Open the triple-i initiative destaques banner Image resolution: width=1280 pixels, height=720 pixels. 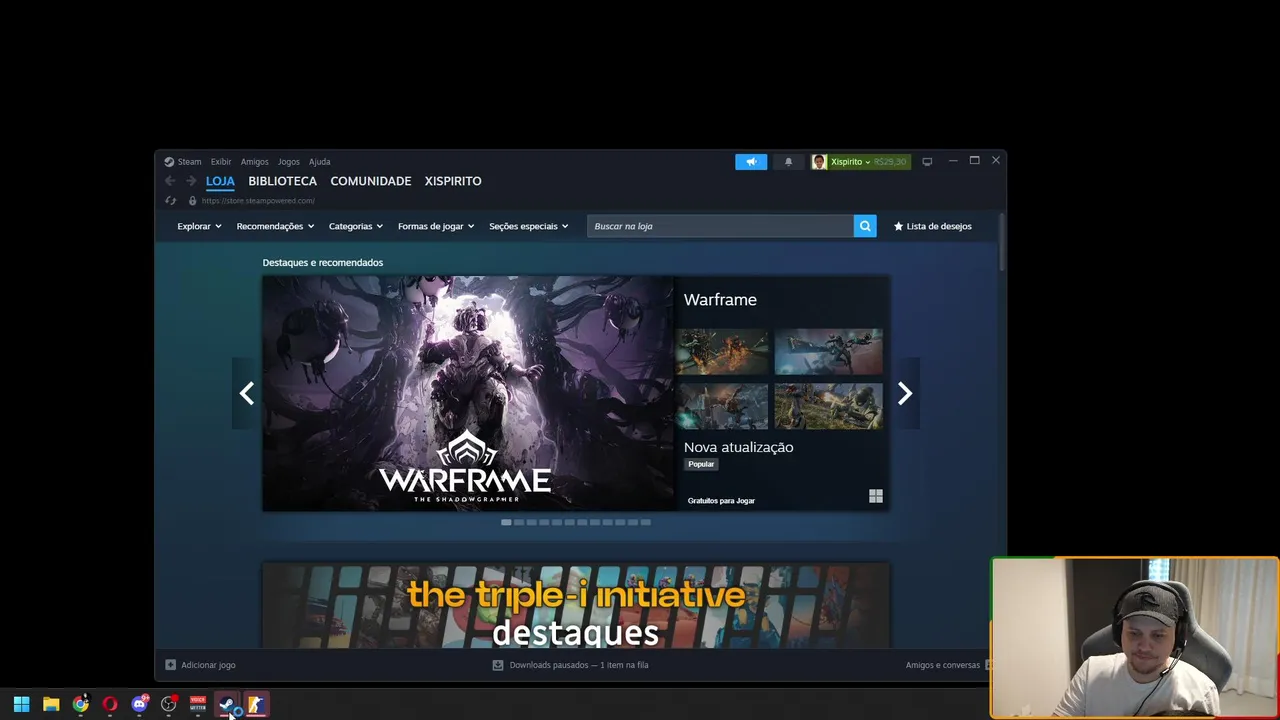pyautogui.click(x=576, y=606)
